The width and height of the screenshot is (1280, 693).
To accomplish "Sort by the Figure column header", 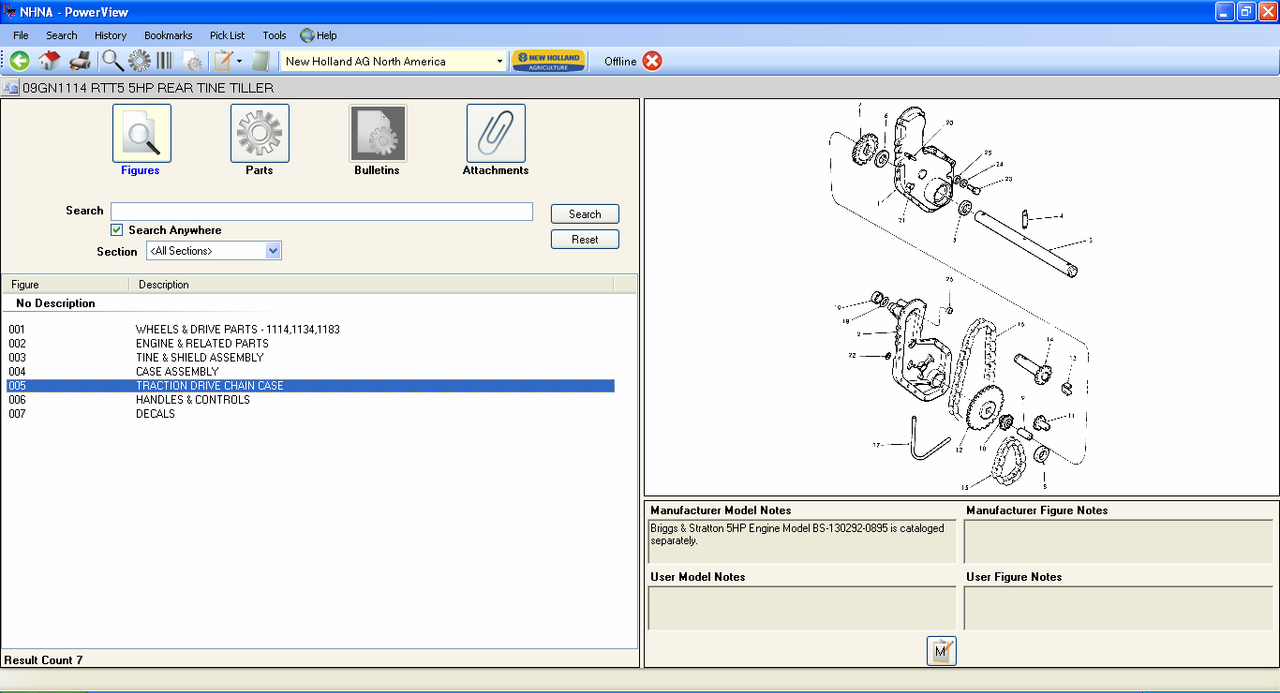I will pos(65,284).
